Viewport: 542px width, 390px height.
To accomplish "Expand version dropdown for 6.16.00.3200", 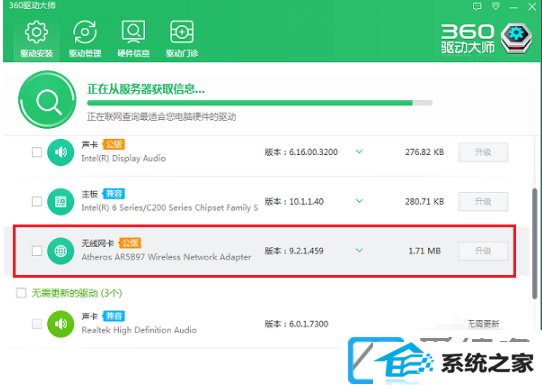I will (359, 151).
